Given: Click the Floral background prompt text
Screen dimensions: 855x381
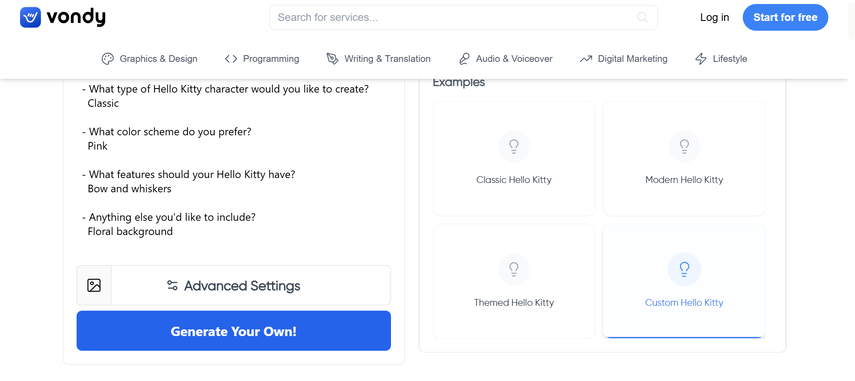Looking at the screenshot, I should pyautogui.click(x=130, y=232).
